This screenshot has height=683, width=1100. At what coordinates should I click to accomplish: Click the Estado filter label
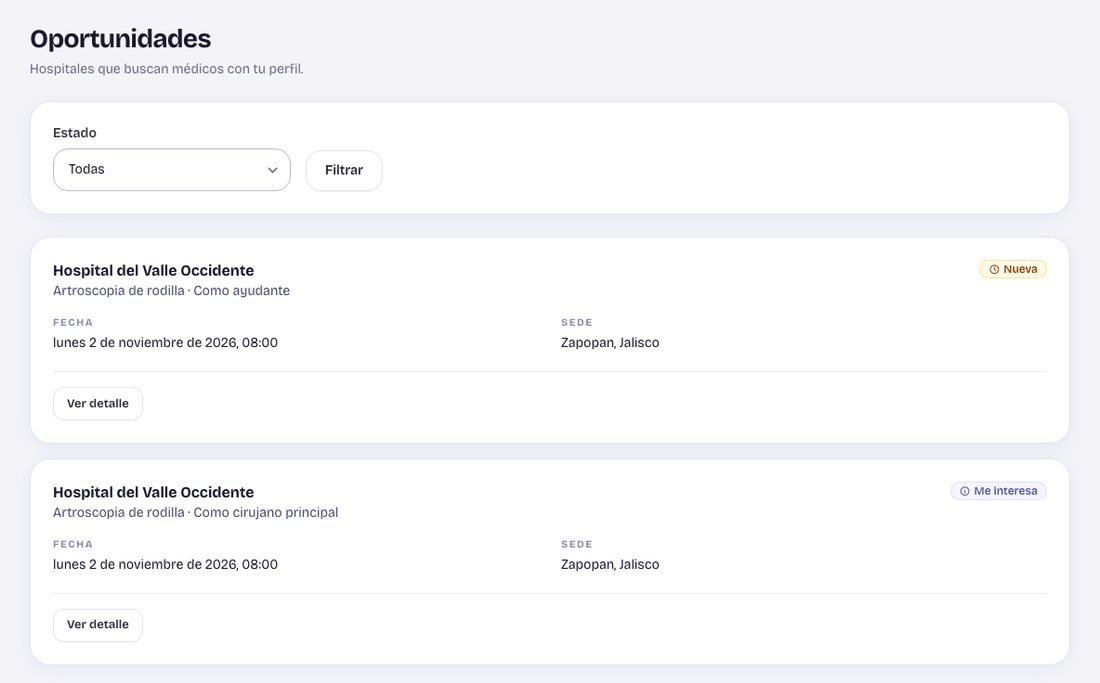(x=75, y=133)
